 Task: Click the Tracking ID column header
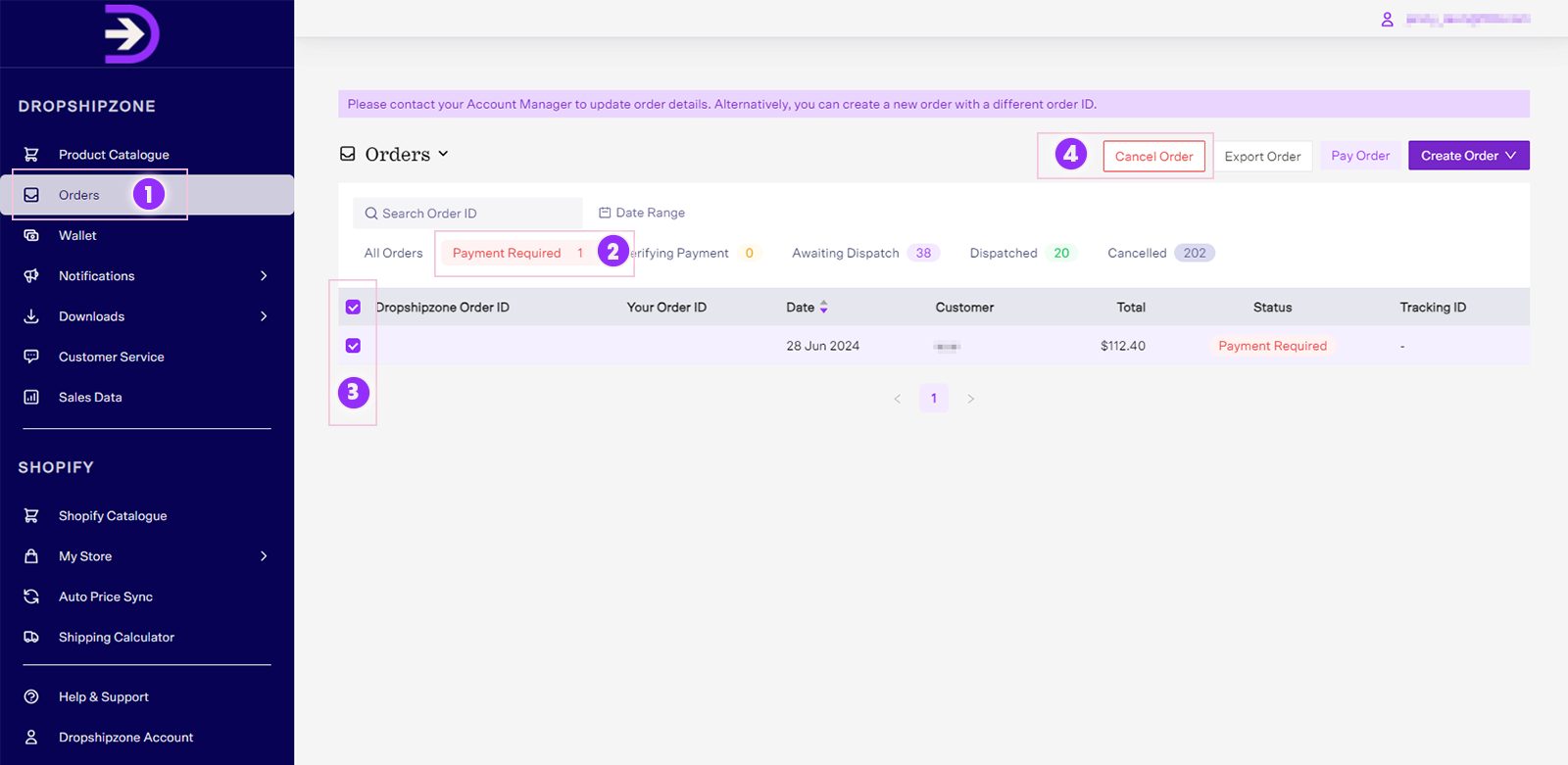tap(1433, 308)
